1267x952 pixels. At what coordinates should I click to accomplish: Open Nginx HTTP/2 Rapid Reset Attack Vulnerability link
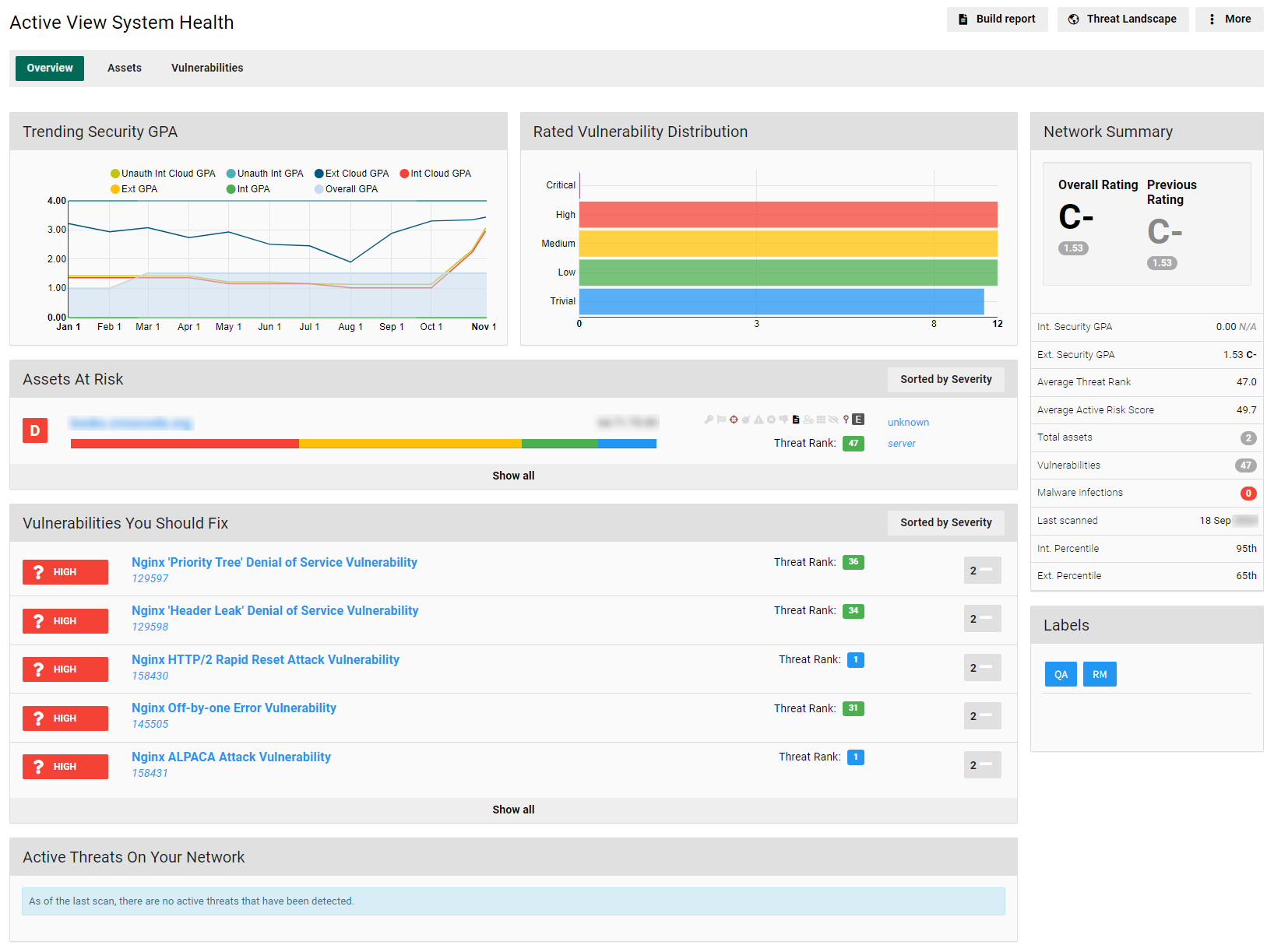click(266, 660)
